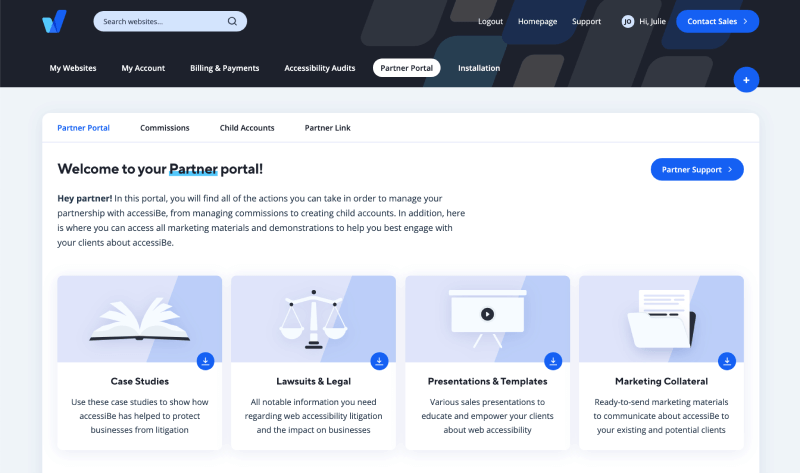This screenshot has height=473, width=800.
Task: Open the Support link in header
Action: click(586, 21)
